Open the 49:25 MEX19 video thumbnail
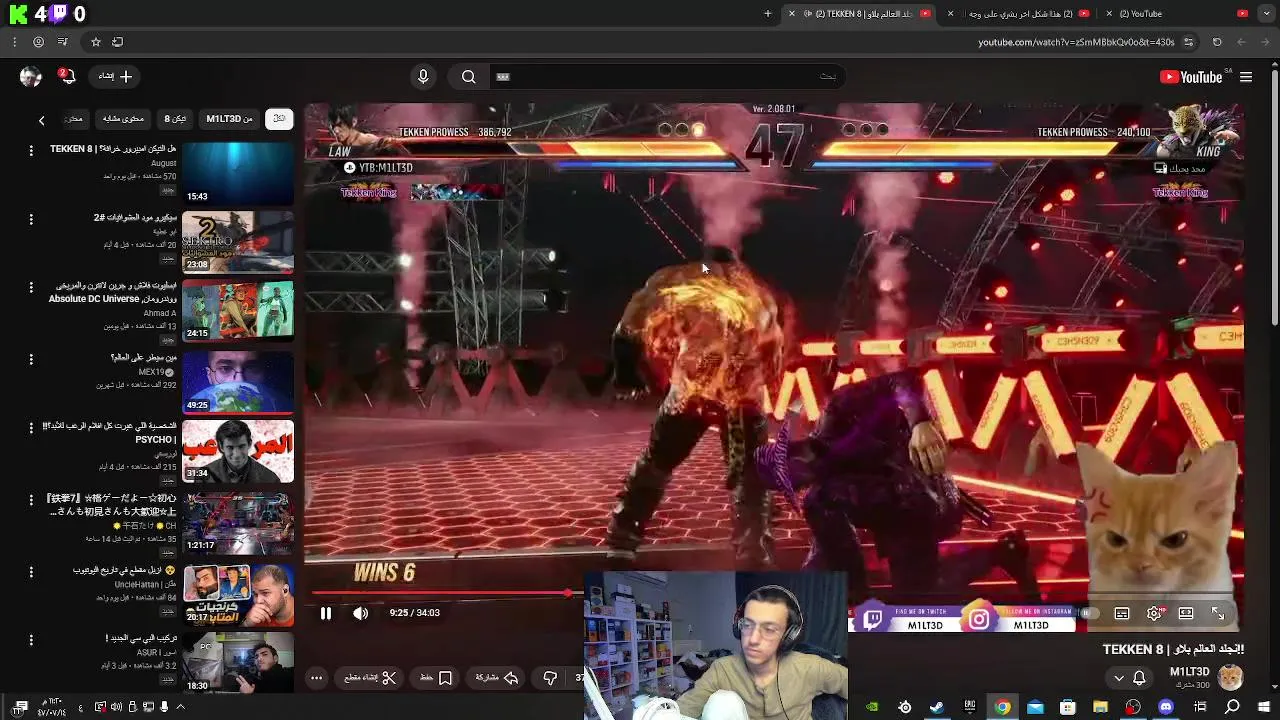The image size is (1280, 720). point(238,381)
